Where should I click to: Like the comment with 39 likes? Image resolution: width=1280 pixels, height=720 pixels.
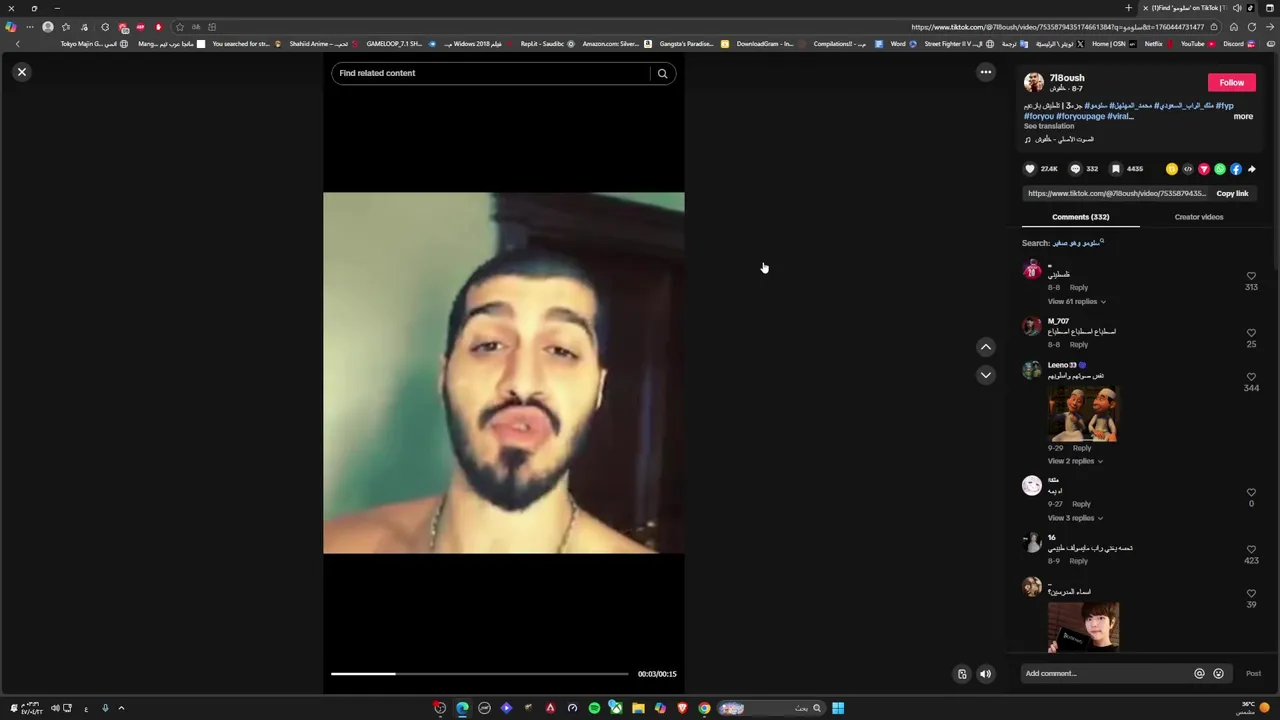[1251, 594]
